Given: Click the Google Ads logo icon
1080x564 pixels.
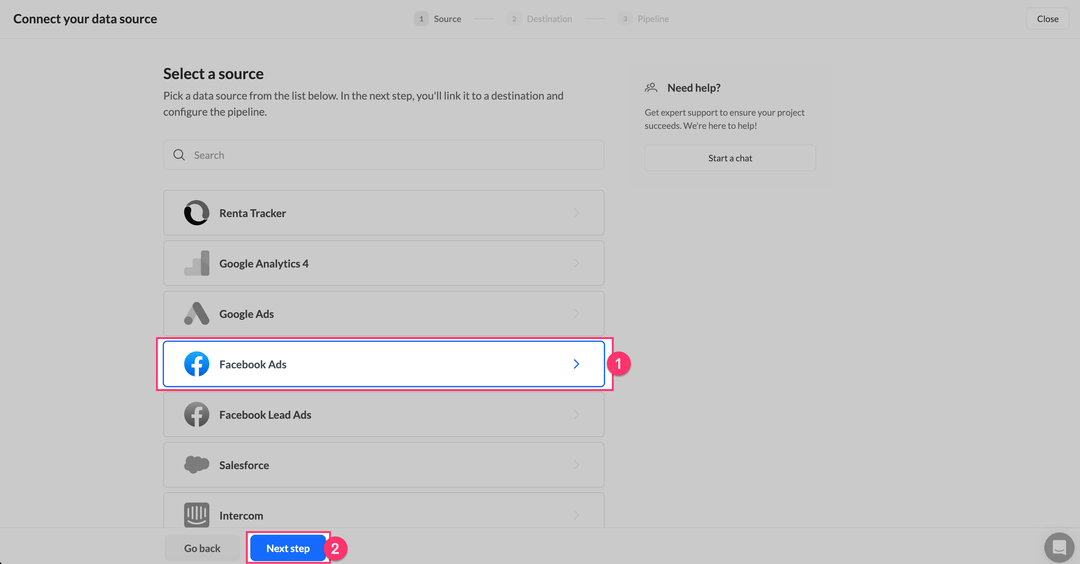Looking at the screenshot, I should 196,314.
